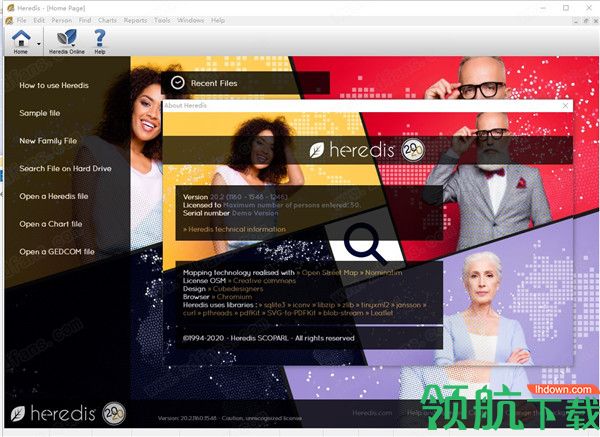Close the About Heredis dialog

pos(565,106)
